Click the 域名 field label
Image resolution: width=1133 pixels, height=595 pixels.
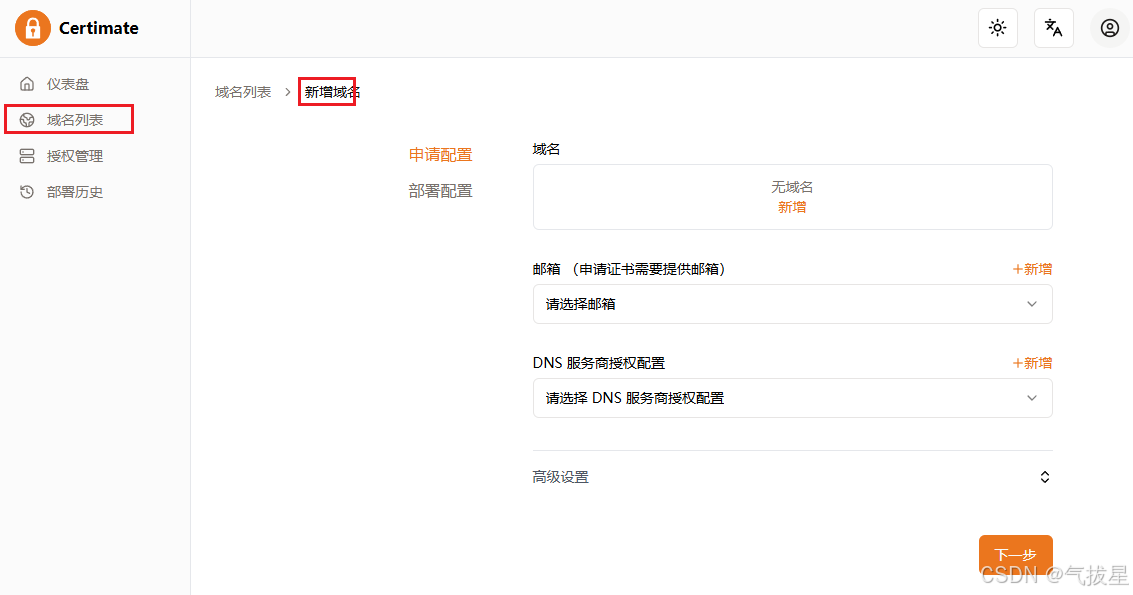coord(546,149)
